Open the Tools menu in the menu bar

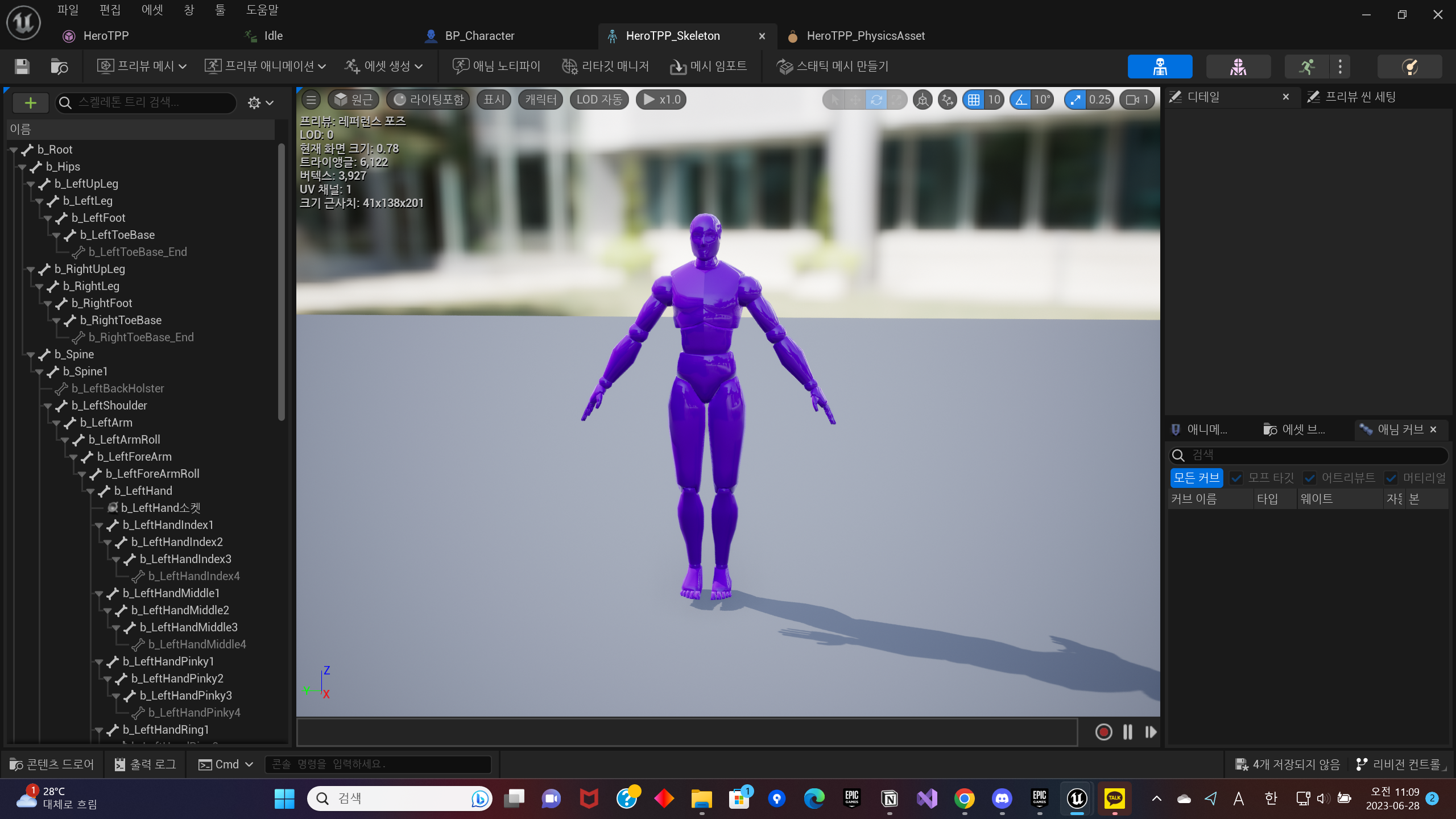click(220, 10)
